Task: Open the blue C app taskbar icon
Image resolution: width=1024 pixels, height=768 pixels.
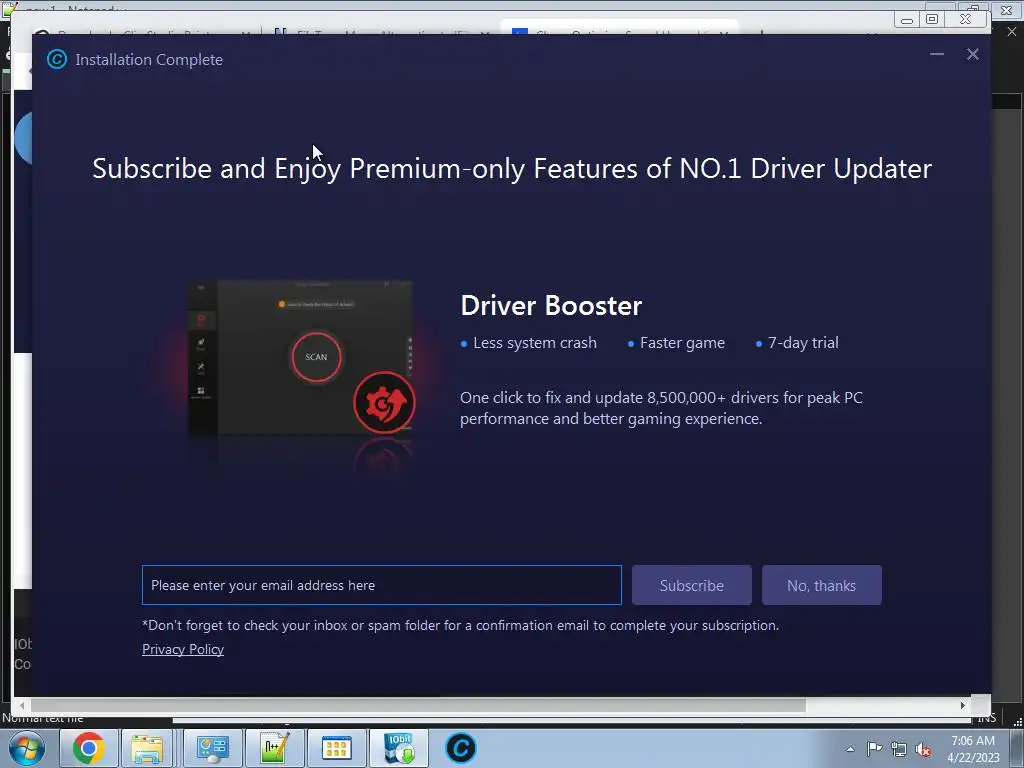Action: click(460, 748)
